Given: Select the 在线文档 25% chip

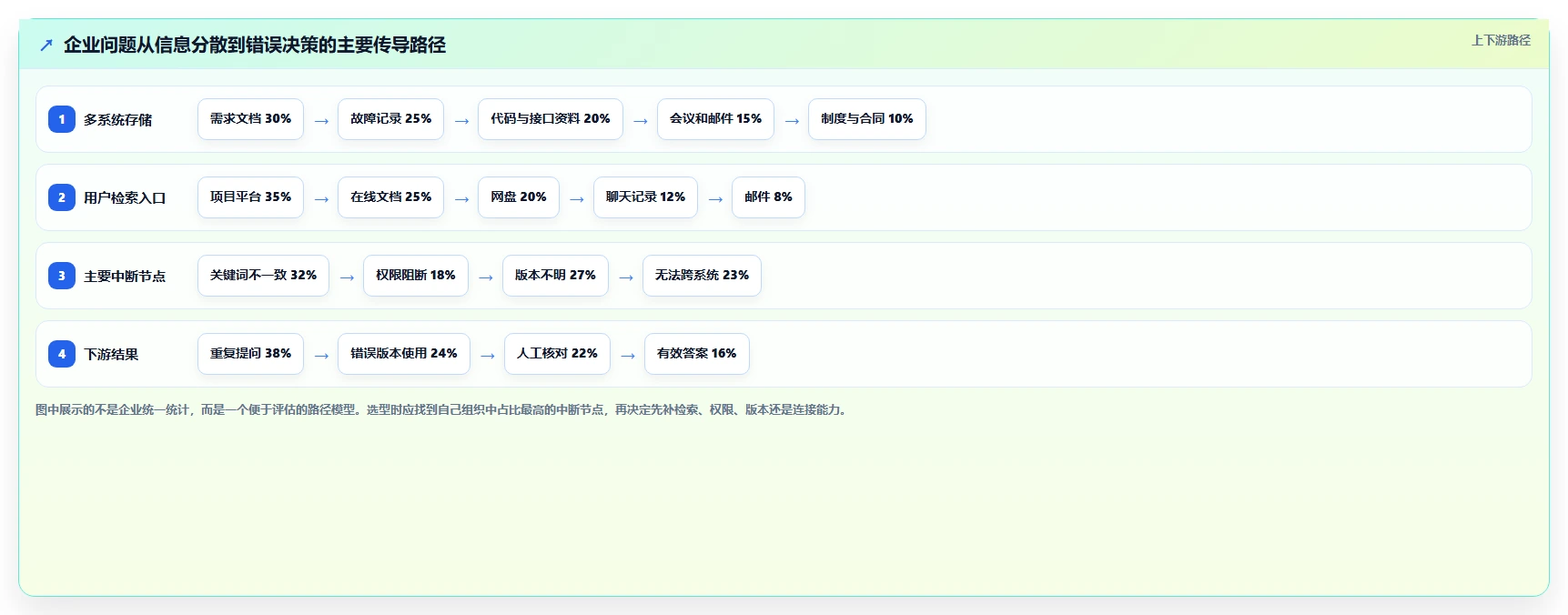Looking at the screenshot, I should [390, 197].
